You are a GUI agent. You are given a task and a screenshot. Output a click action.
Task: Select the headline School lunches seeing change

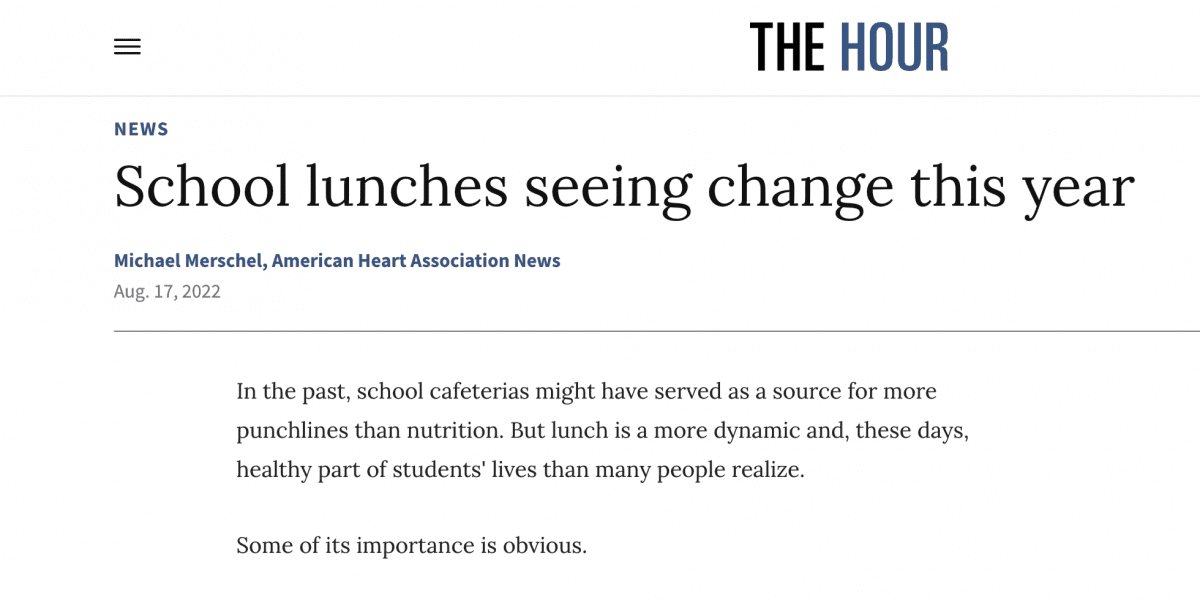[624, 187]
